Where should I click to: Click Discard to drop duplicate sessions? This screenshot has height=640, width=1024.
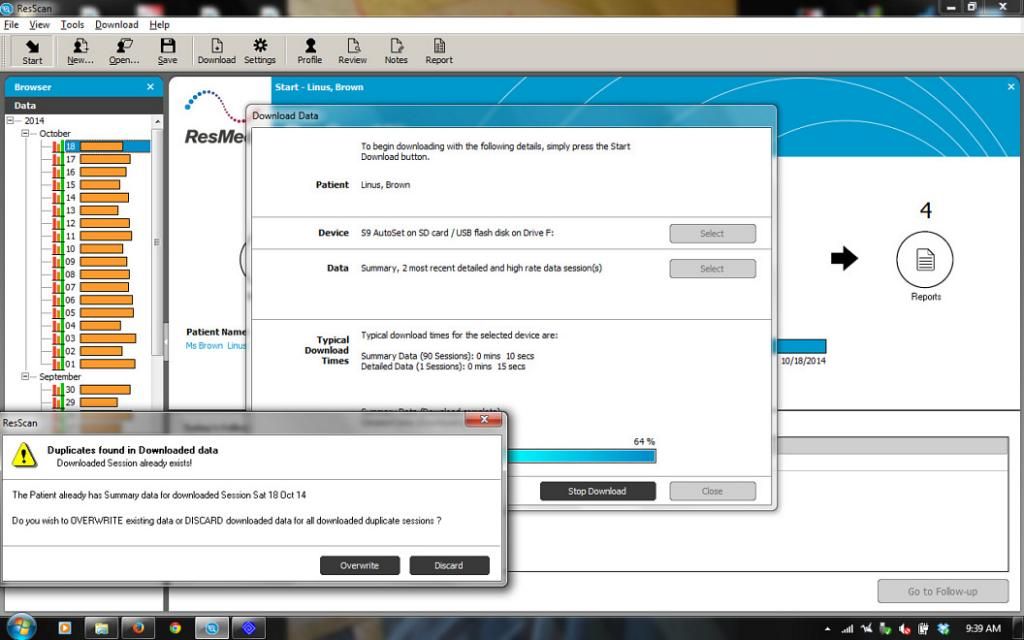(x=449, y=566)
